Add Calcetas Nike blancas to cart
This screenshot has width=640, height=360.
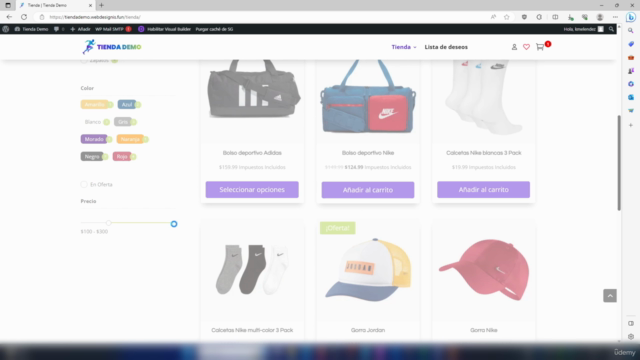pos(483,190)
